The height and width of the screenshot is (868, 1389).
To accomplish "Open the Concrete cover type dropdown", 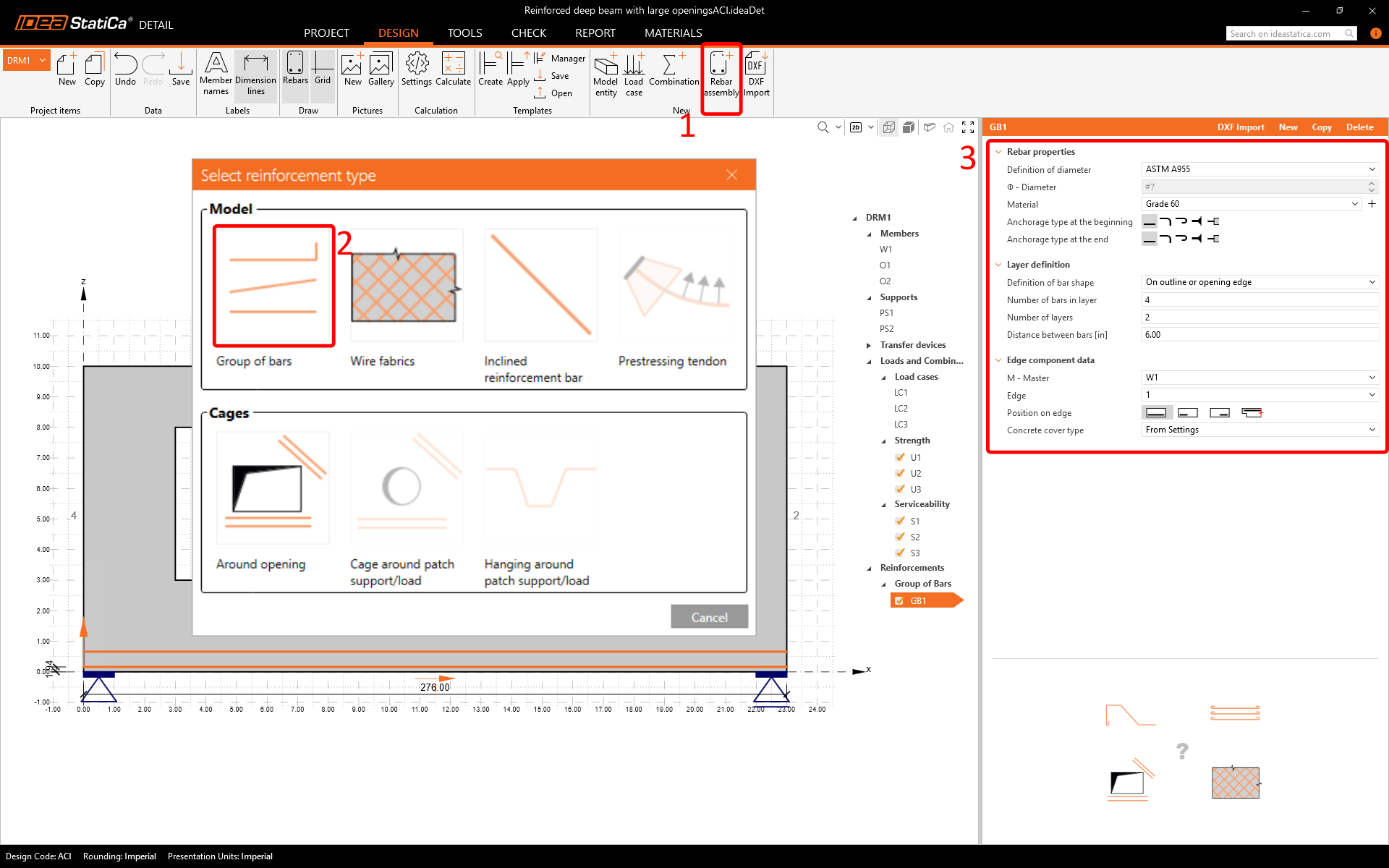I will click(x=1260, y=430).
